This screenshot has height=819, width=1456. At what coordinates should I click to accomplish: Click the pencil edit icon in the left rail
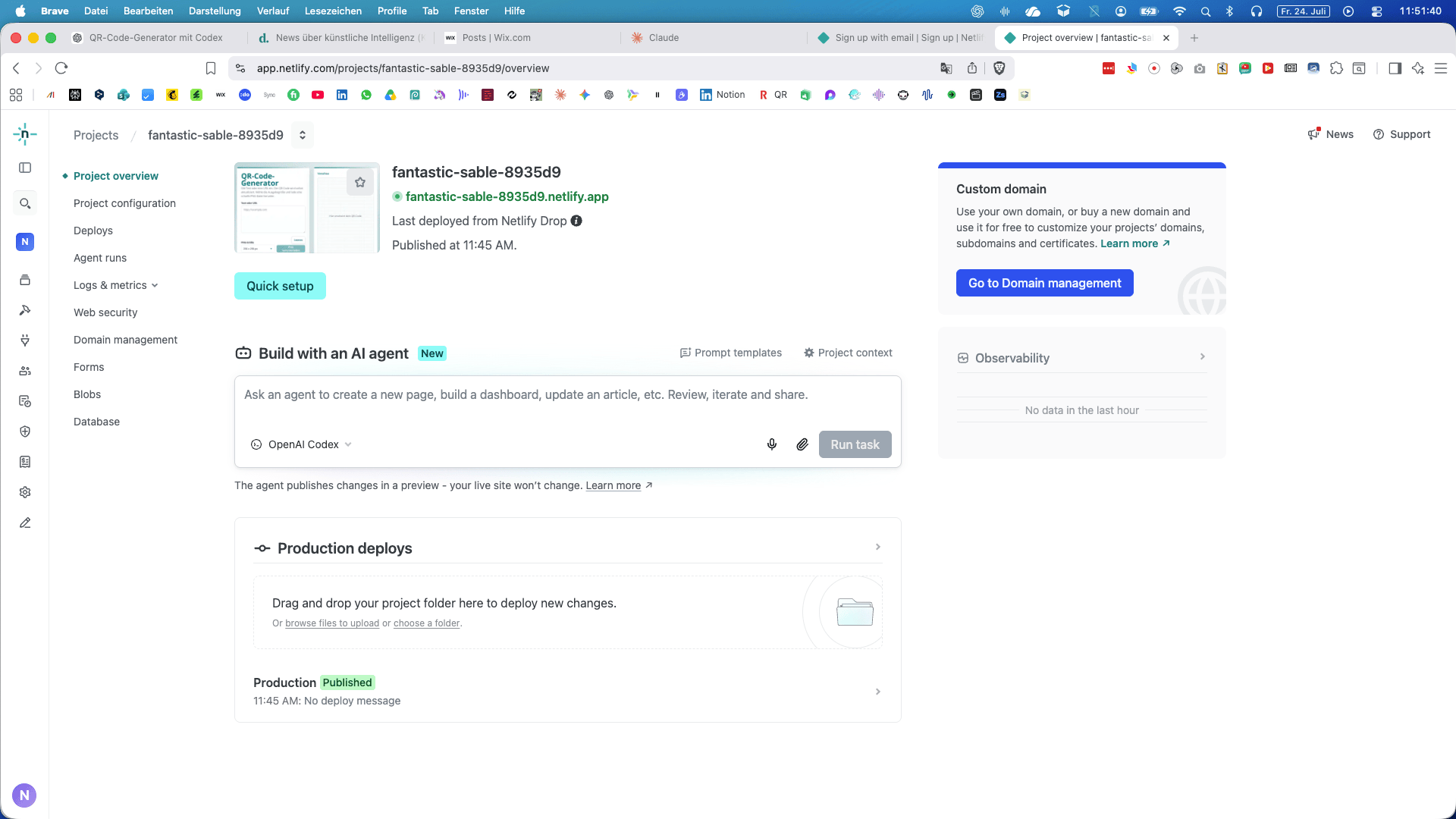coord(25,522)
